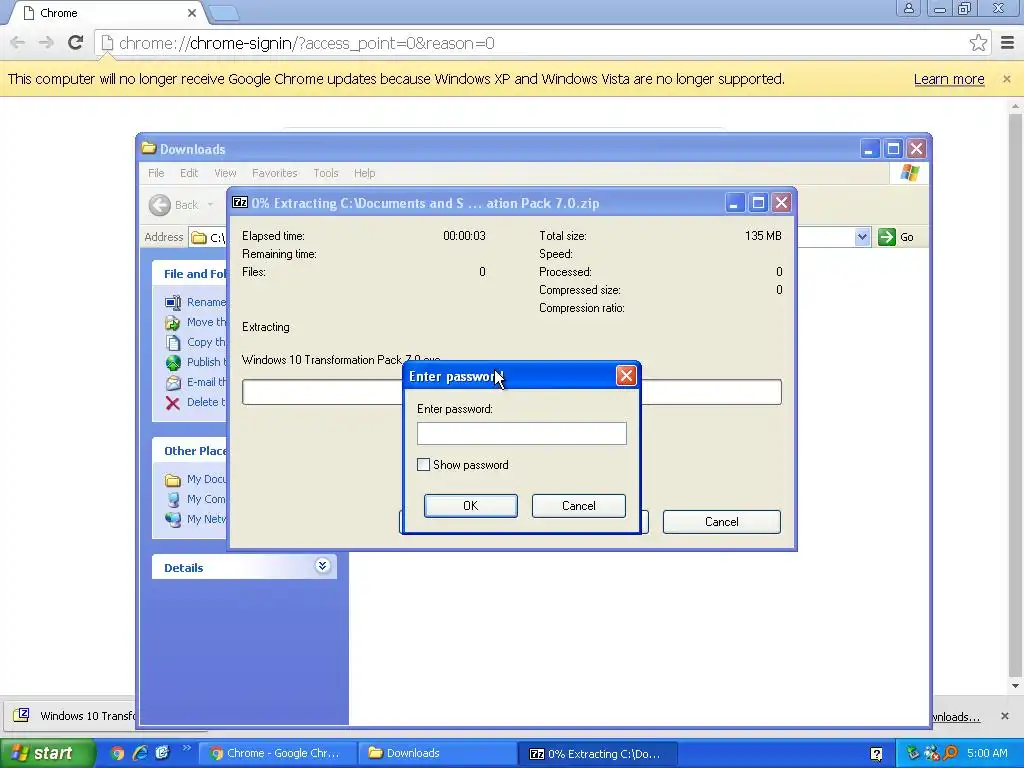
Task: Expand the Quick Launch overflow chevron
Action: coord(187,748)
